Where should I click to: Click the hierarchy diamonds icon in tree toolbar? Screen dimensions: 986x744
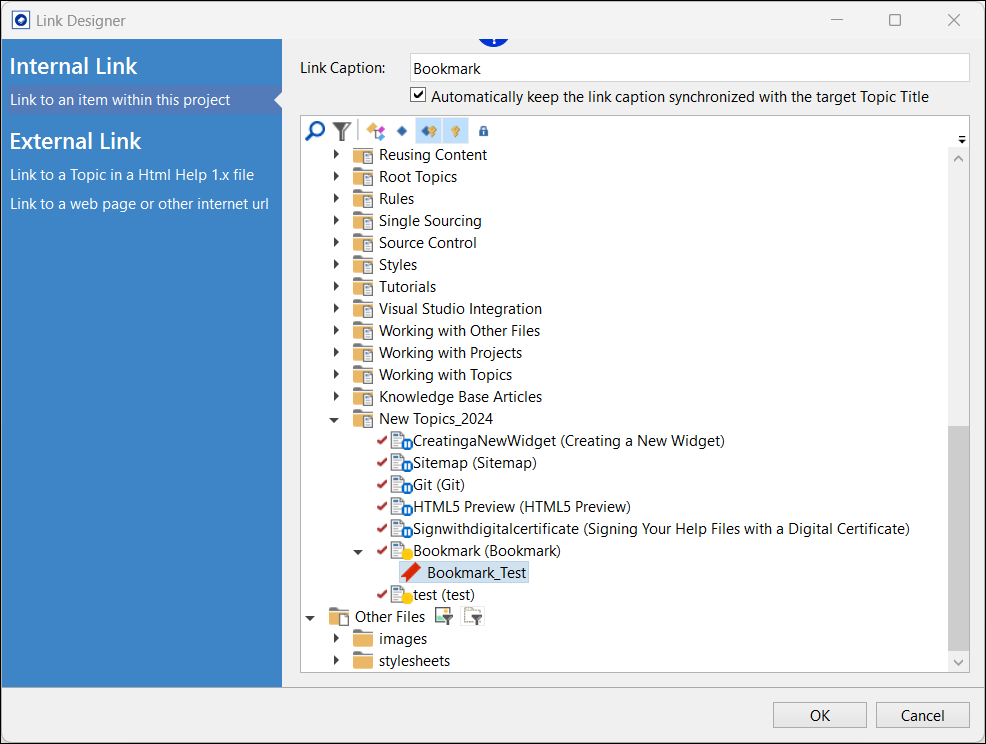[x=376, y=130]
